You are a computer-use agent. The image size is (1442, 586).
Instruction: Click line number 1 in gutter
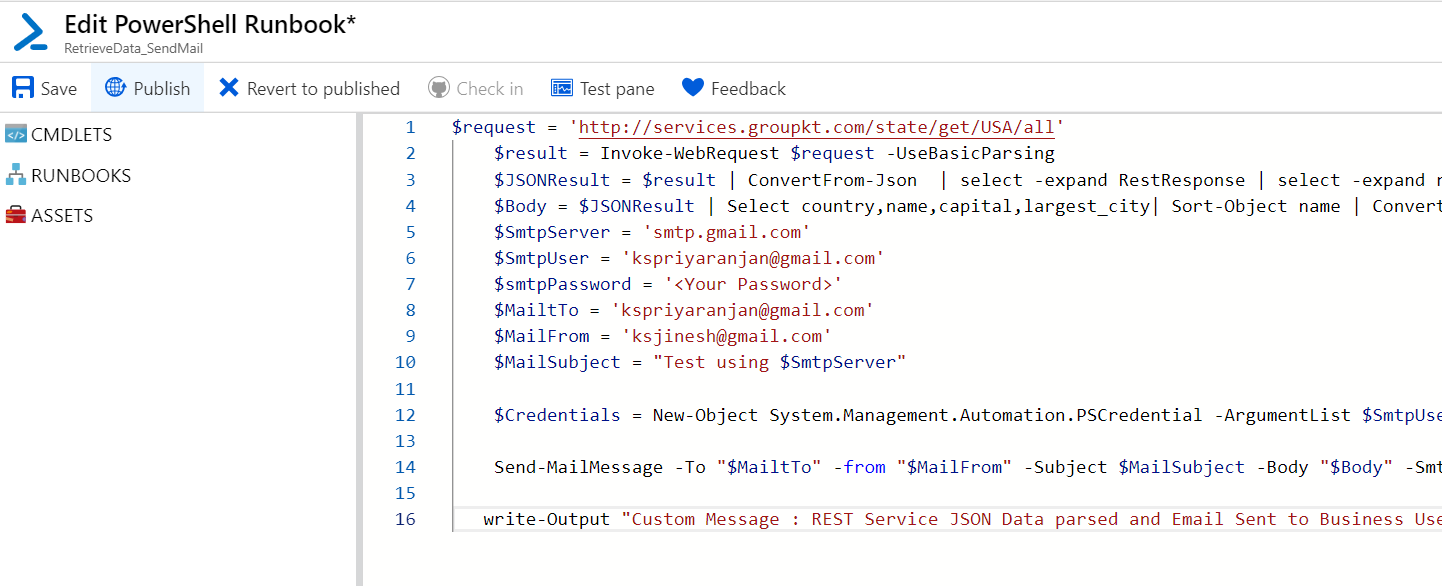click(410, 128)
